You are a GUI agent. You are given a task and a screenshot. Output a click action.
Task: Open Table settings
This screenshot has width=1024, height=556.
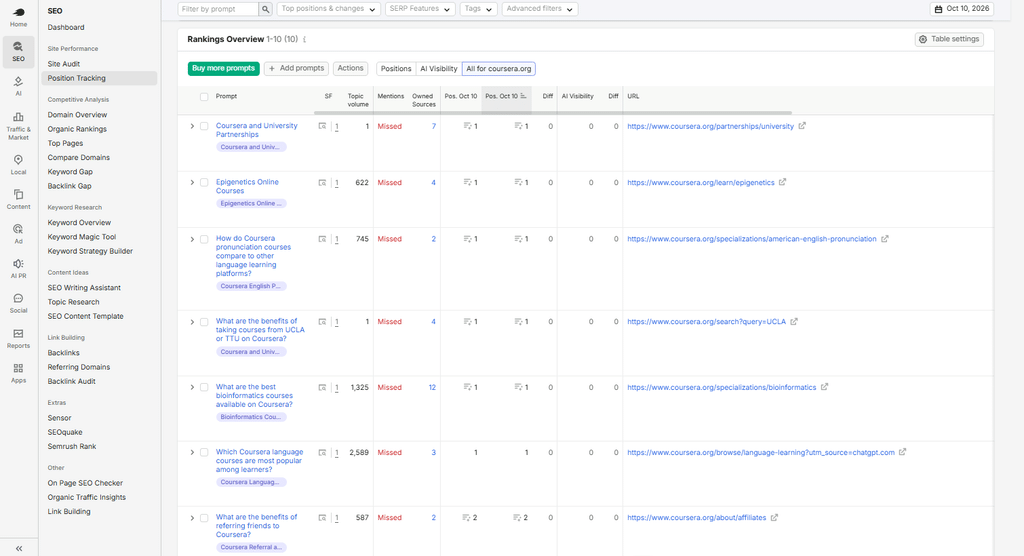[950, 39]
